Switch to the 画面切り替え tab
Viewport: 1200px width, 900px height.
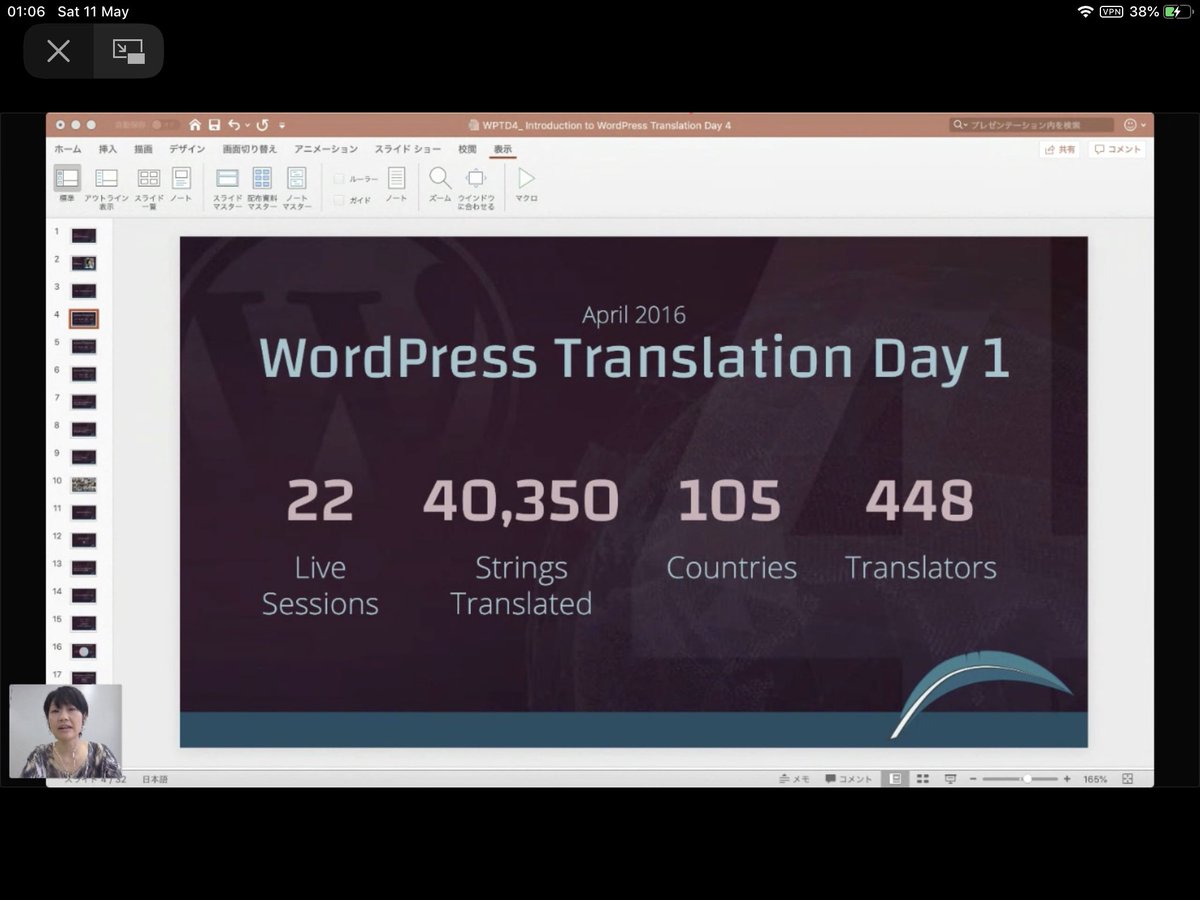tap(249, 149)
